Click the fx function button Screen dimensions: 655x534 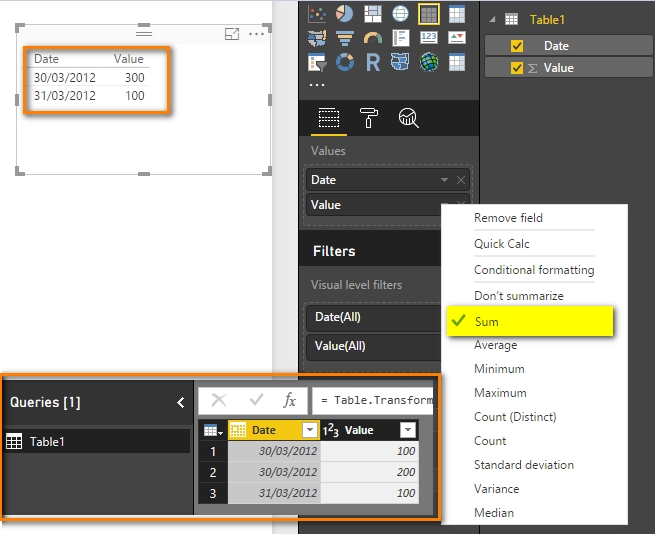click(289, 400)
